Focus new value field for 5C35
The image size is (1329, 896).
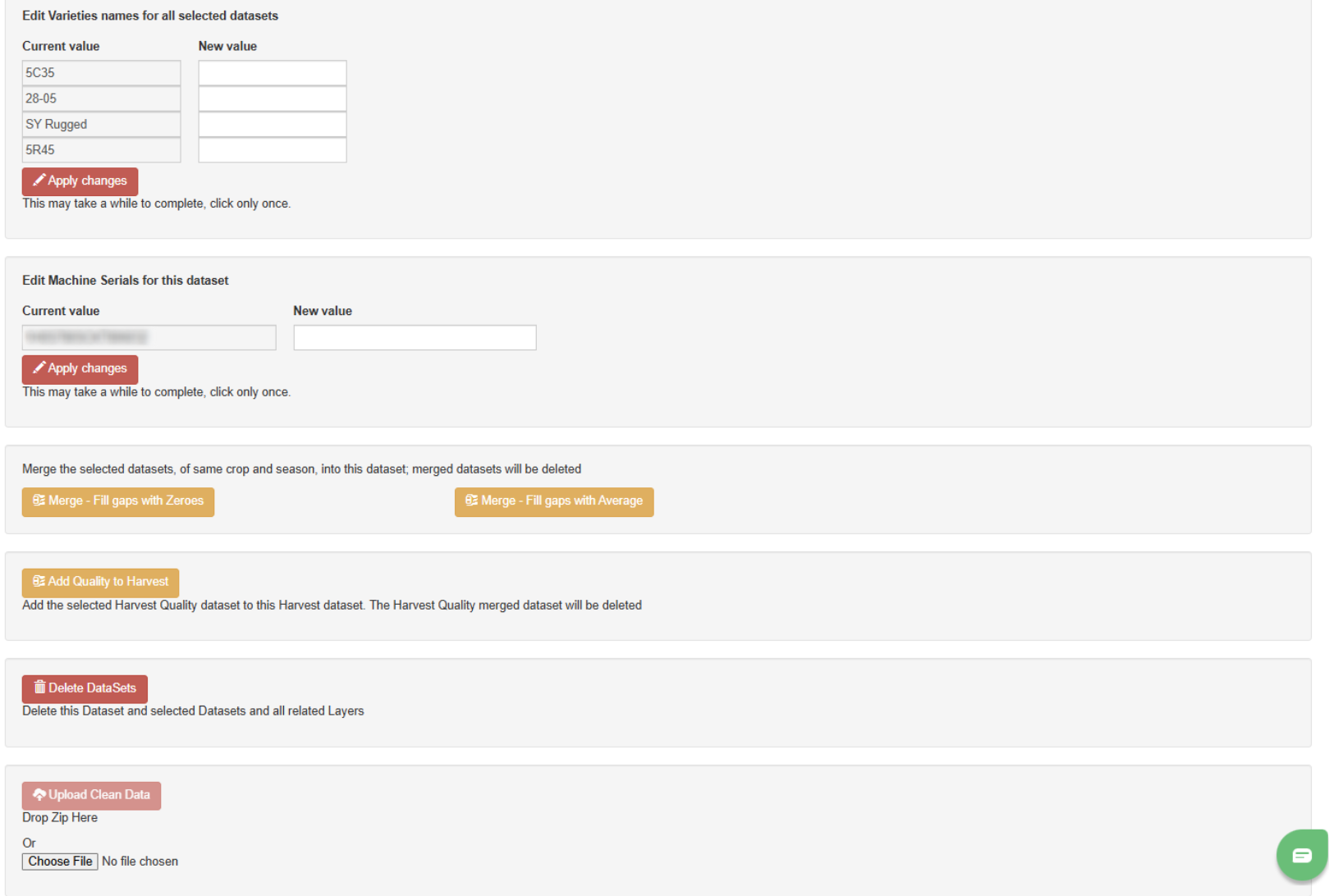pos(272,73)
